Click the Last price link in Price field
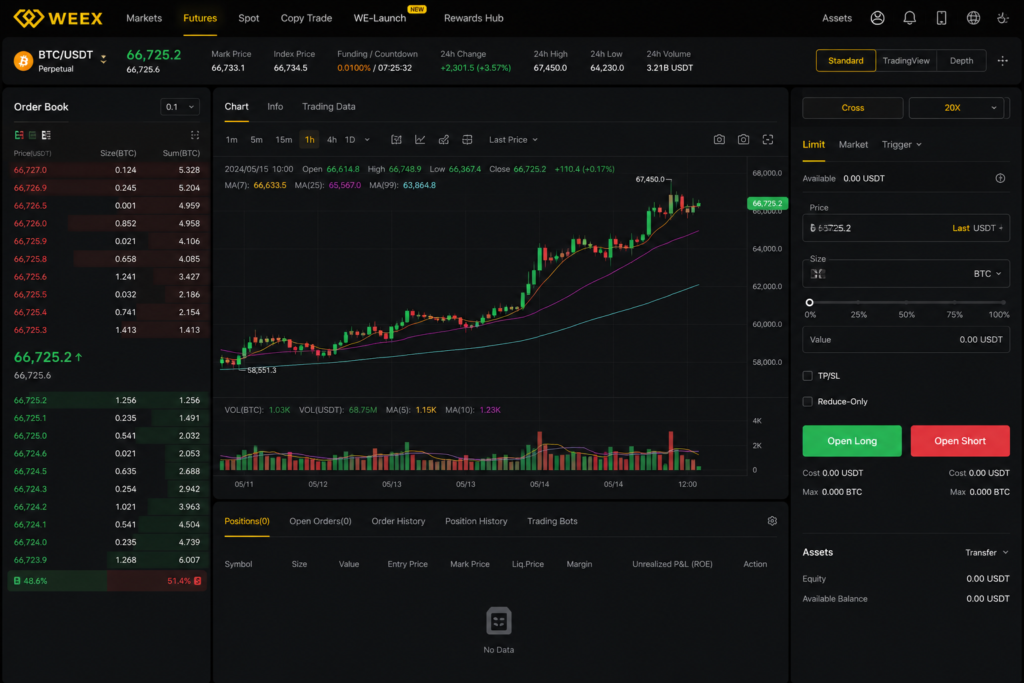The image size is (1024, 683). (961, 229)
